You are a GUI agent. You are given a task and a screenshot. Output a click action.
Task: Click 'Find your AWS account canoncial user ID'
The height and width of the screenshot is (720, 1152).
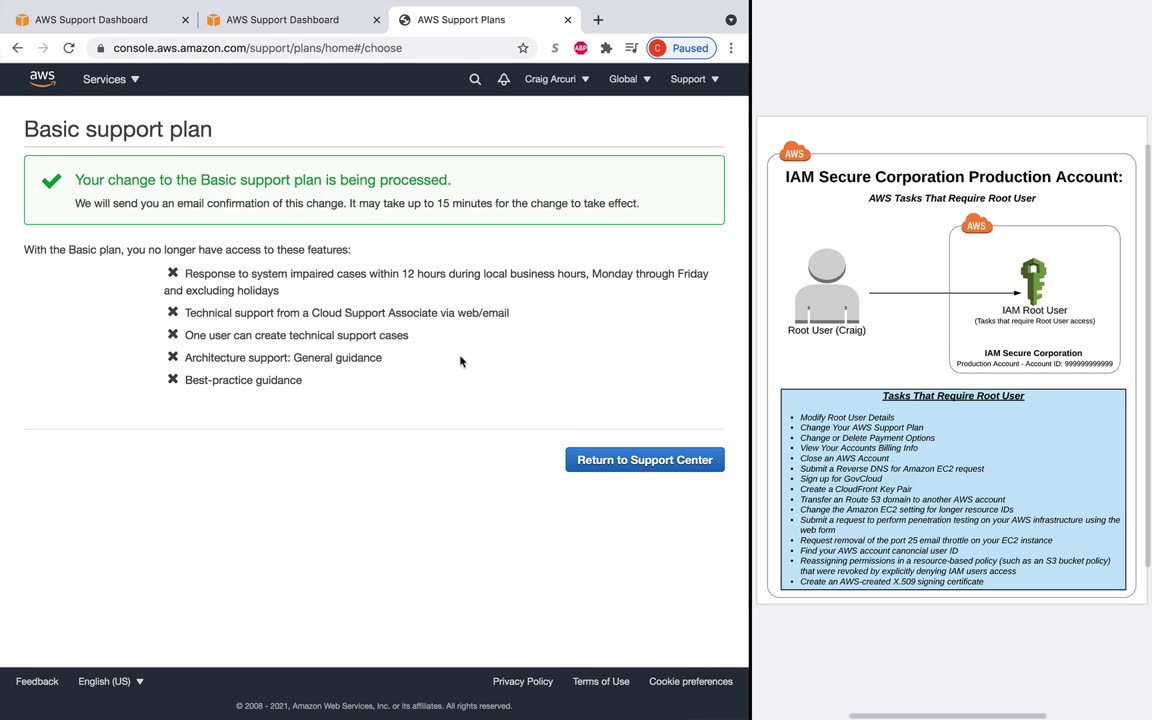click(879, 550)
